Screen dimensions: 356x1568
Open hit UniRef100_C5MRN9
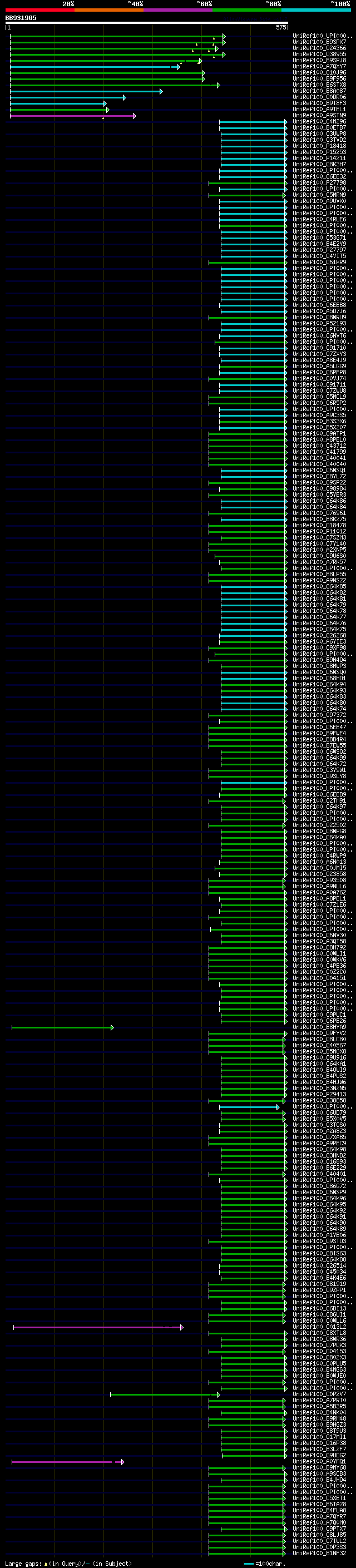pyautogui.click(x=319, y=195)
